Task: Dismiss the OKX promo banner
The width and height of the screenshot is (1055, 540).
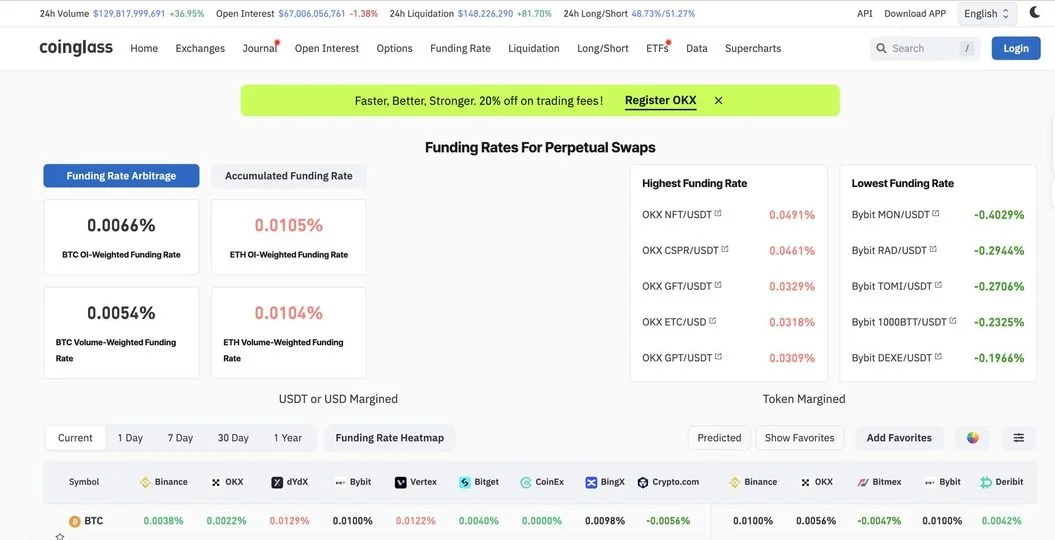Action: 719,100
